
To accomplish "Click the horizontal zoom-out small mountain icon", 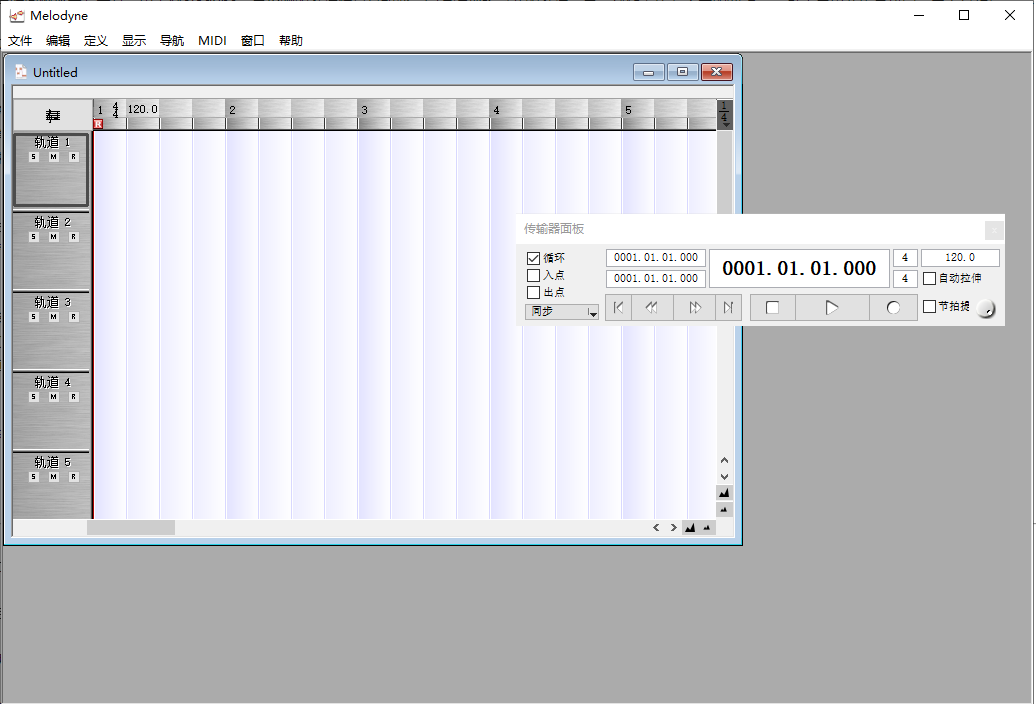I will pyautogui.click(x=707, y=528).
